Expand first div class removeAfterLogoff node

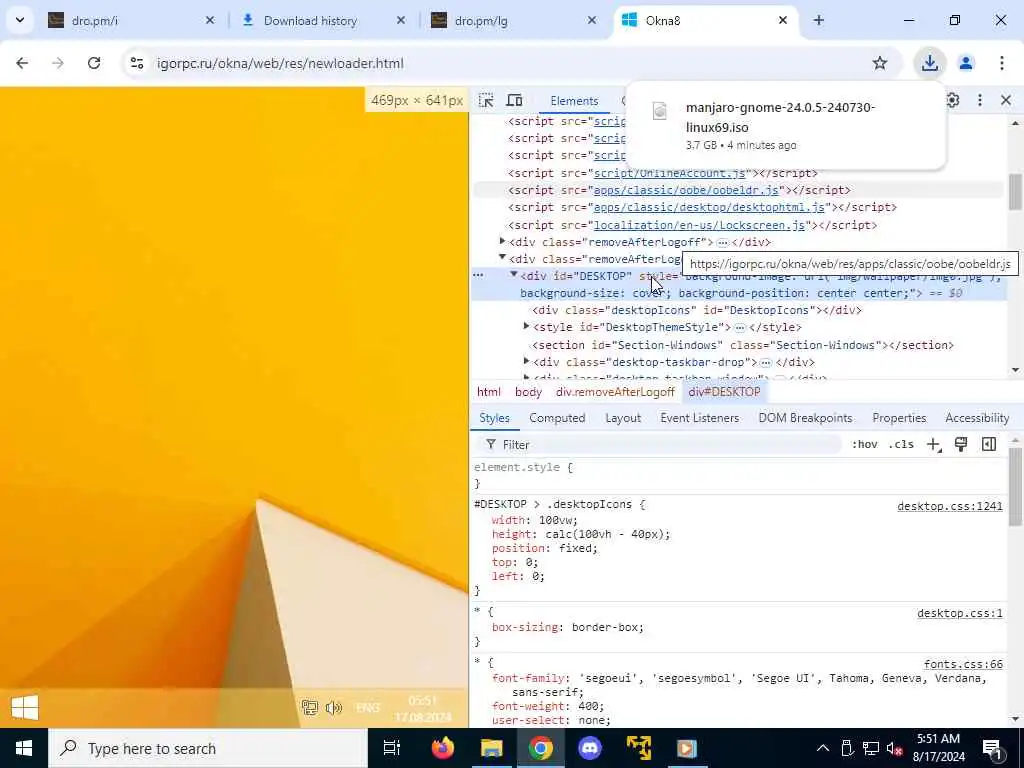(x=502, y=242)
